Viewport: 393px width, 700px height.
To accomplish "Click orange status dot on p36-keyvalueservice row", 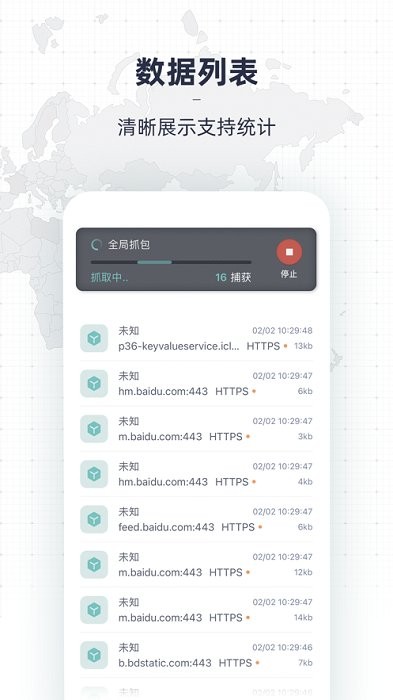I will click(285, 346).
